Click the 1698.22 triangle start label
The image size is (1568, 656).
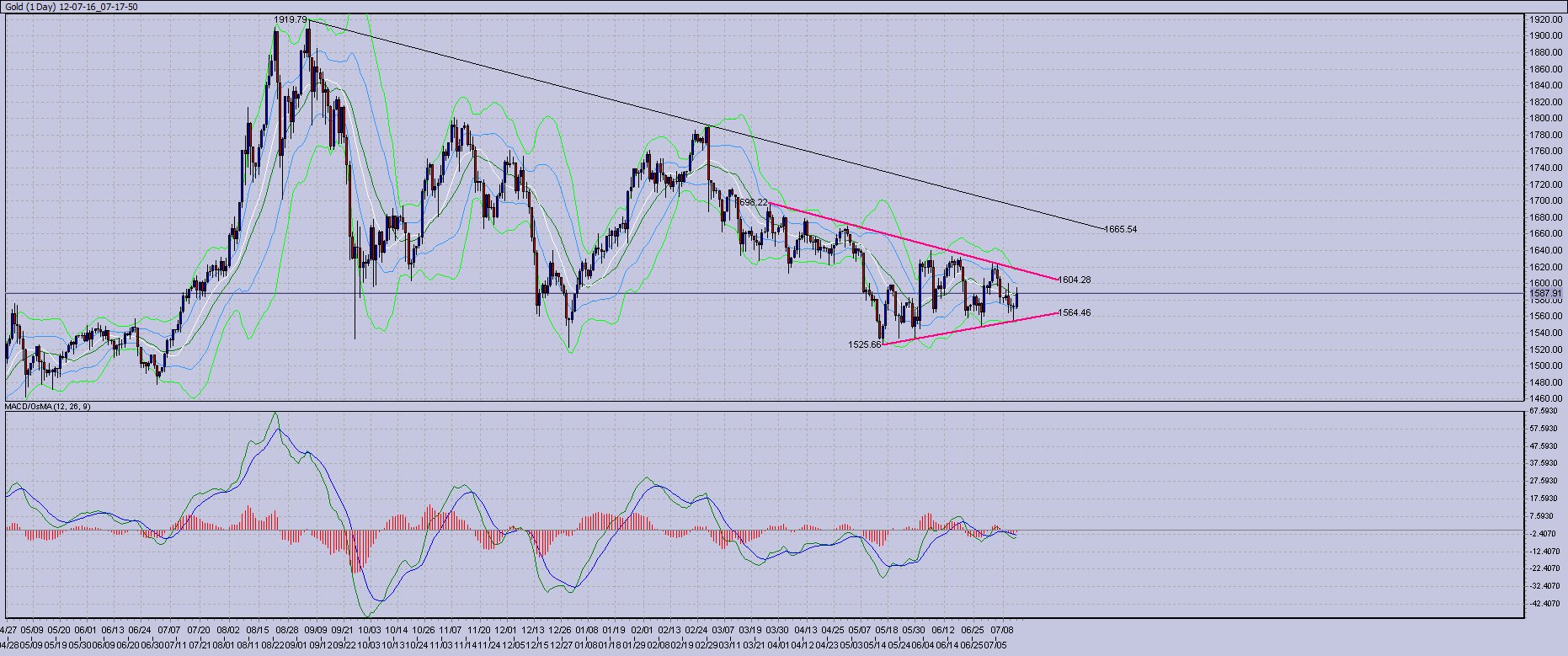[752, 203]
